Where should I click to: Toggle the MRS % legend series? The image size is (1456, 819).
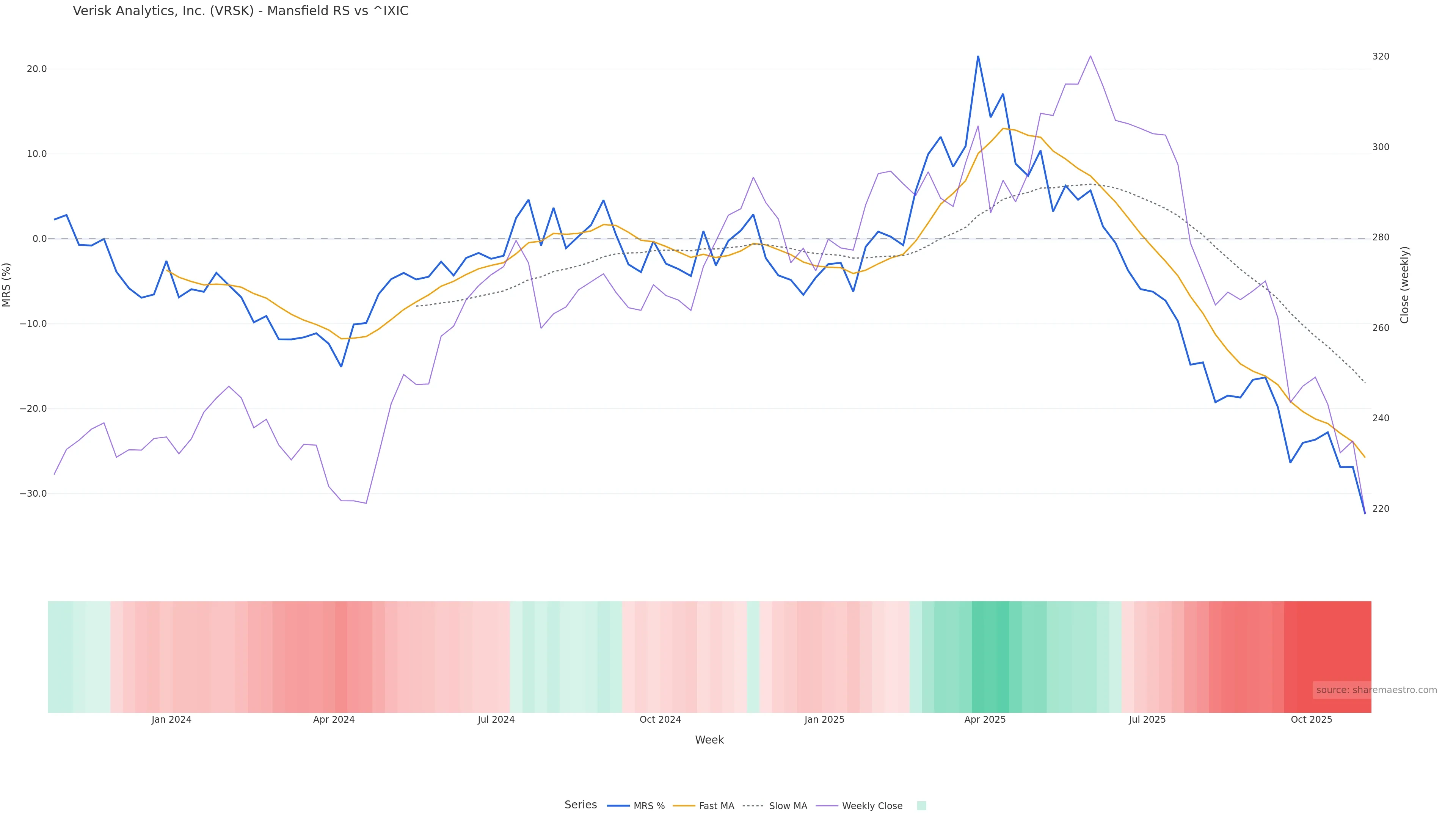(x=648, y=806)
